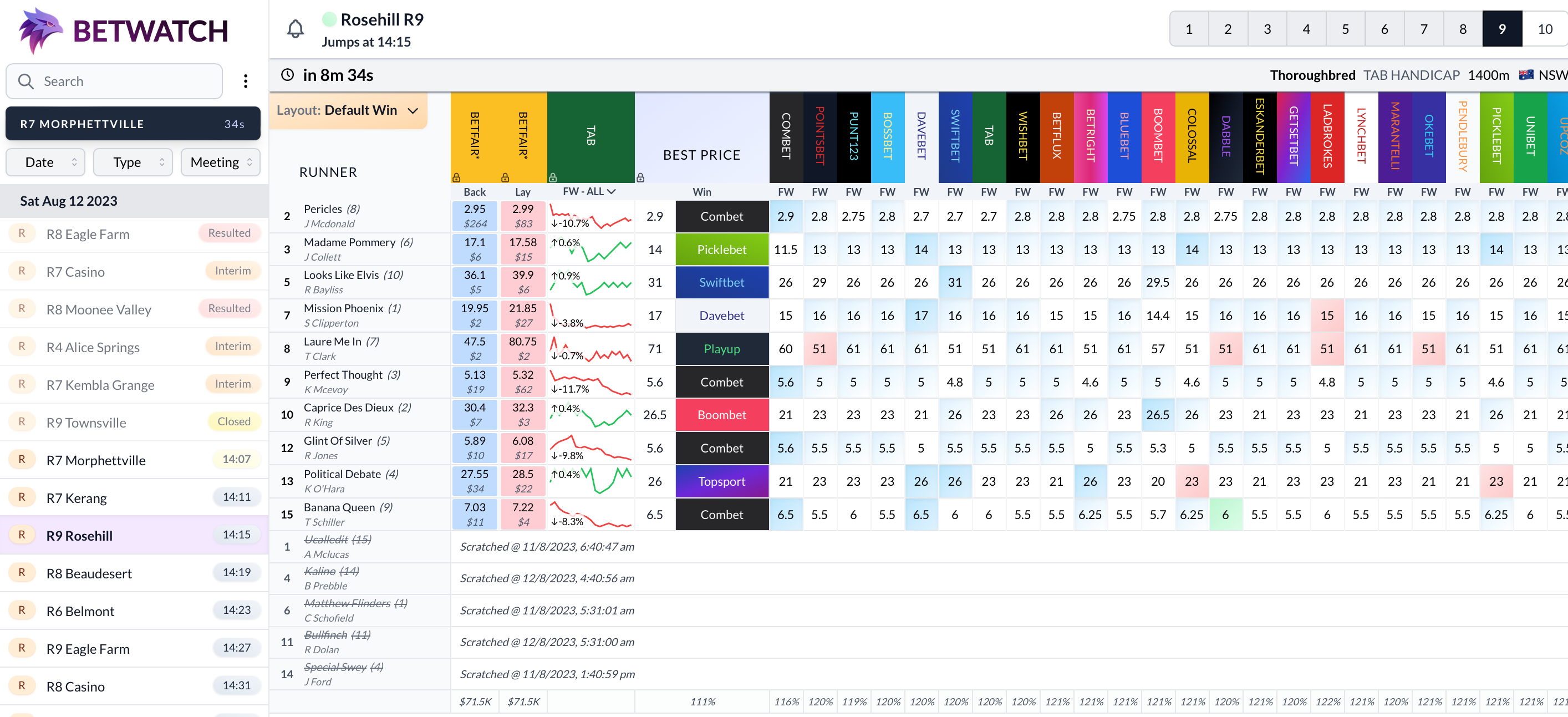Click the search icon in sidebar
The image size is (1568, 717).
(x=26, y=81)
